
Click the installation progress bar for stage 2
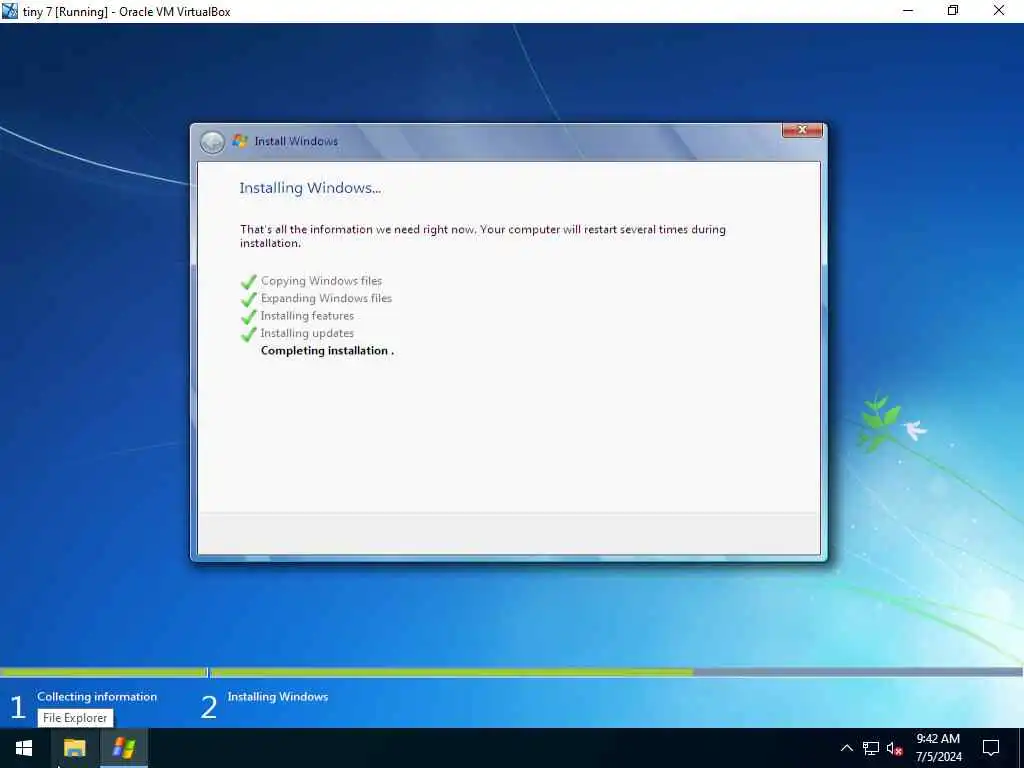[616, 672]
